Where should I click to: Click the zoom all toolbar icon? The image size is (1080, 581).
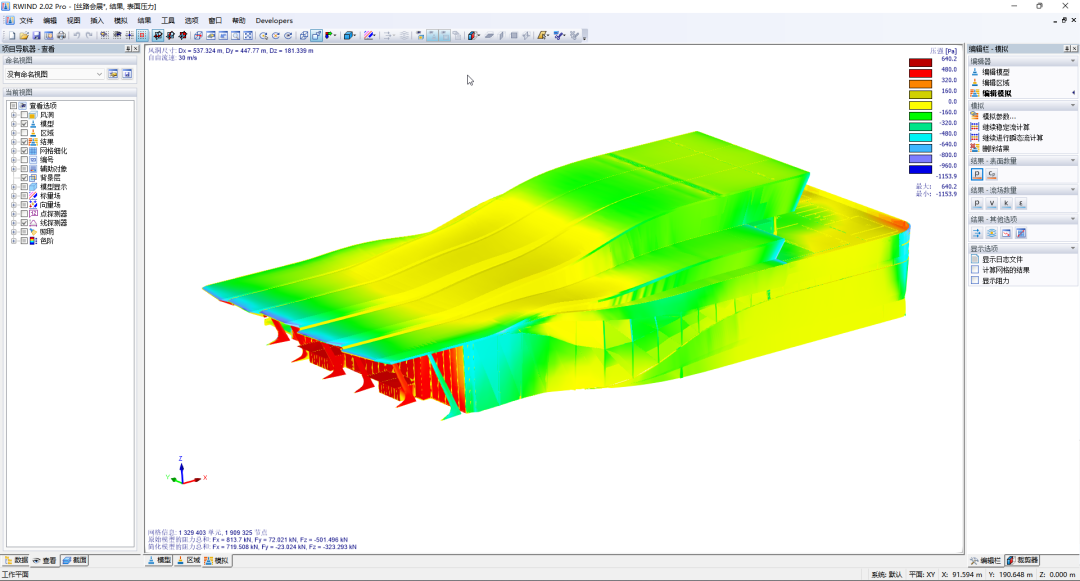click(x=248, y=35)
